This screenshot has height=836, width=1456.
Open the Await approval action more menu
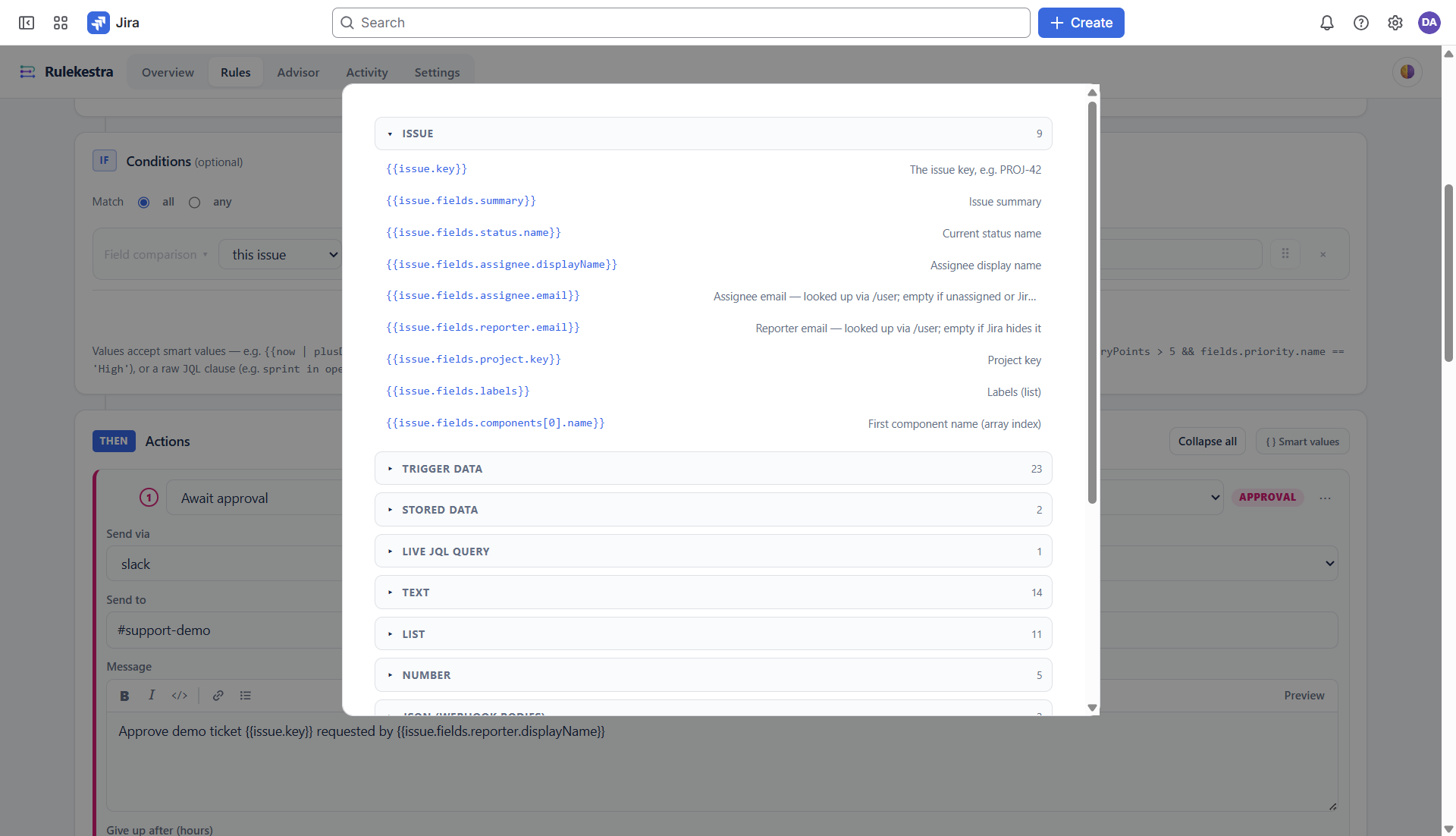pos(1325,498)
